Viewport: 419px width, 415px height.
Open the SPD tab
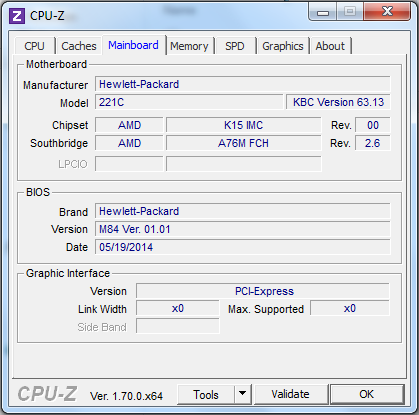coord(235,46)
